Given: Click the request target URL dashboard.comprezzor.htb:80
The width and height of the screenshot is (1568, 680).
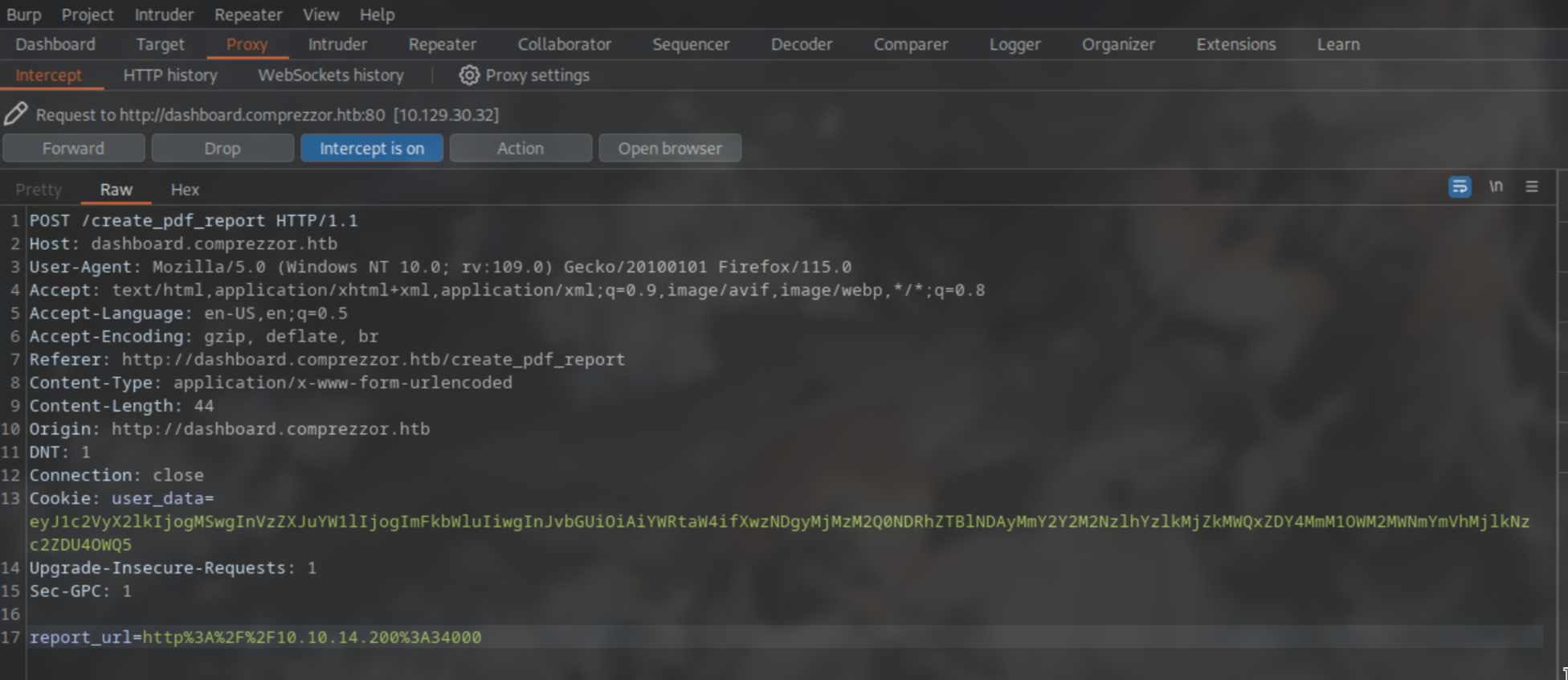Looking at the screenshot, I should [x=252, y=115].
